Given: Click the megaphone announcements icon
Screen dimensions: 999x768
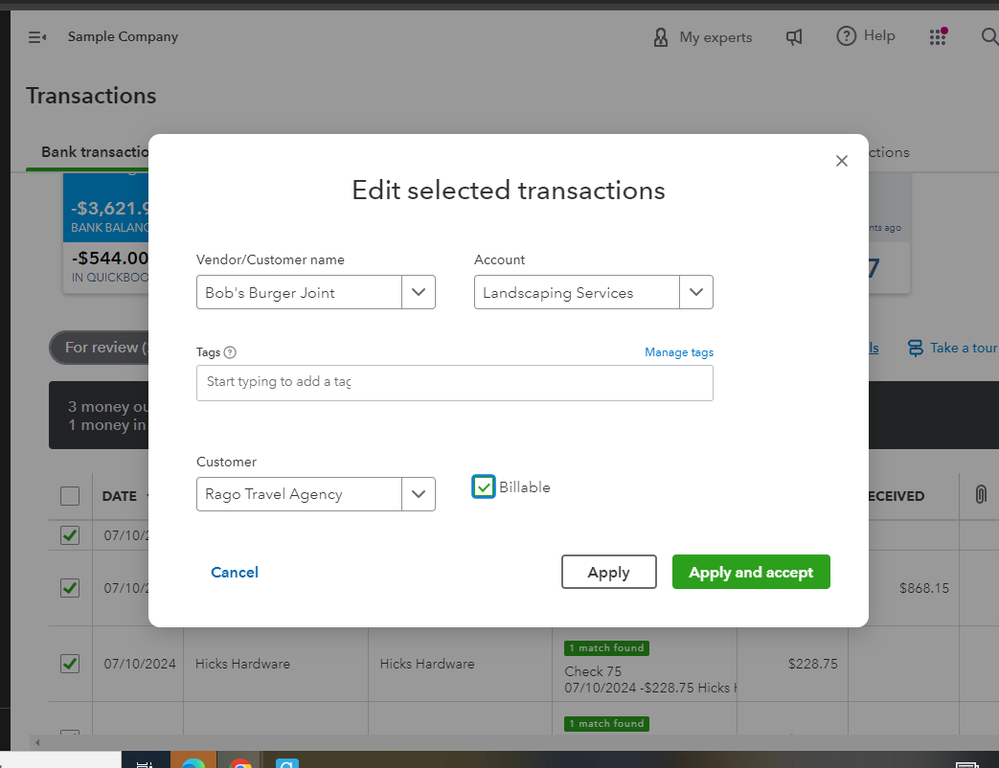Looking at the screenshot, I should tap(794, 37).
